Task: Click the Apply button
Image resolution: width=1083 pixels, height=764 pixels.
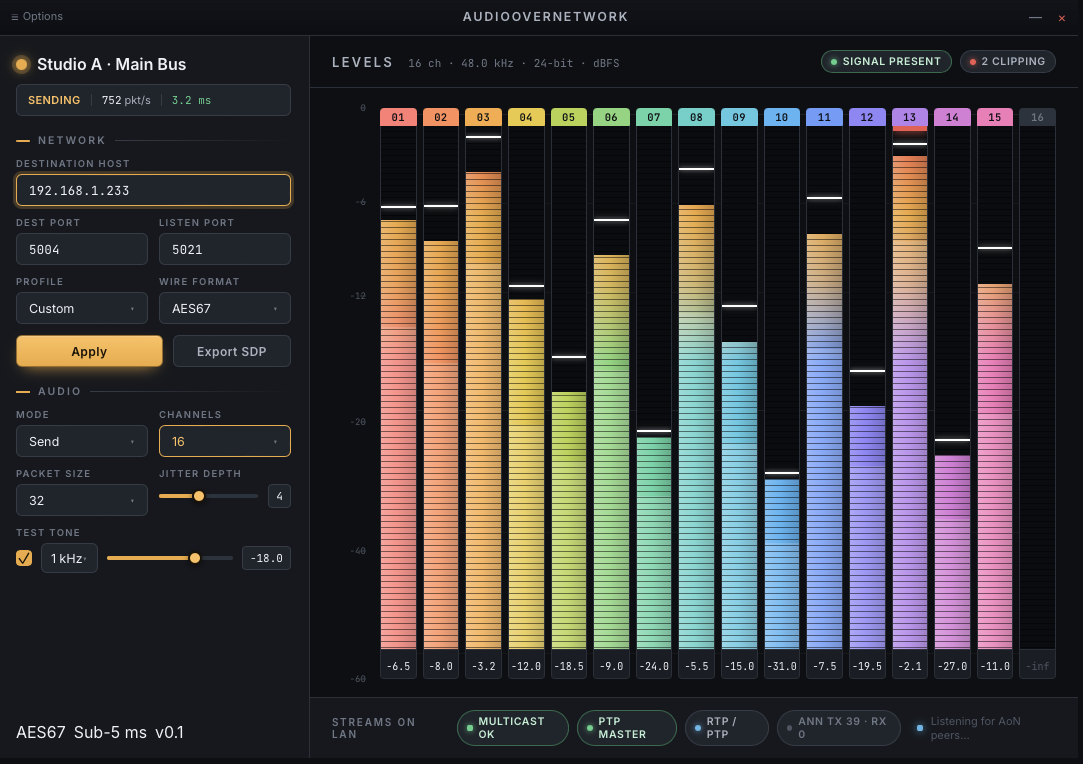Action: coord(89,351)
